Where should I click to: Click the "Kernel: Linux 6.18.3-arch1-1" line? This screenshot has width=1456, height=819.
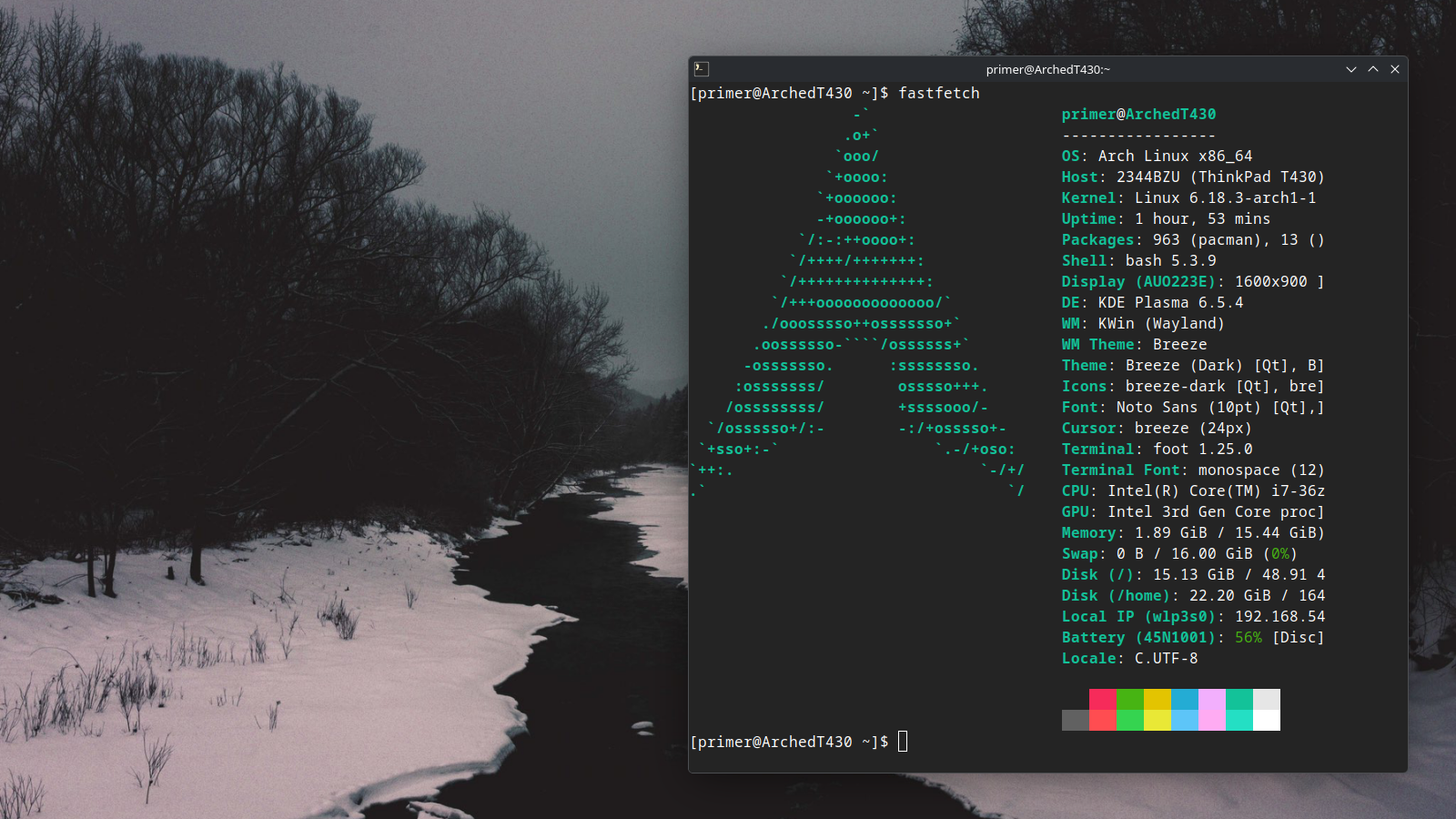(x=1188, y=197)
